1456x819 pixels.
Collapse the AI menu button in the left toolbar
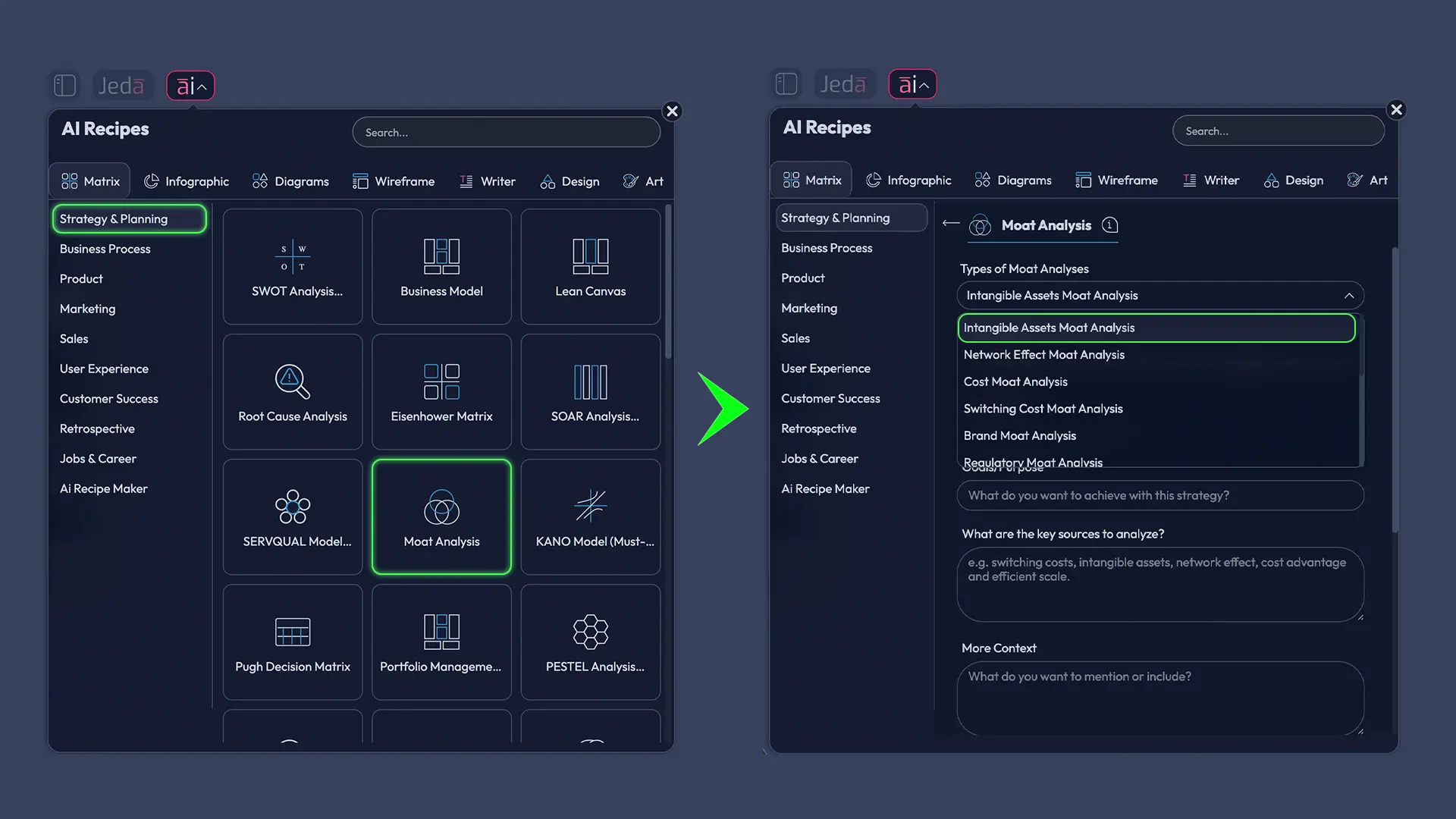190,86
